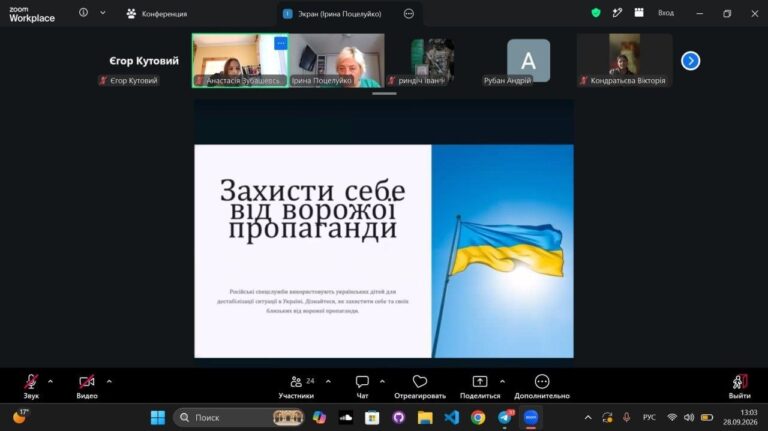Select Ірина Поцелуйко video thumbnail

336,61
